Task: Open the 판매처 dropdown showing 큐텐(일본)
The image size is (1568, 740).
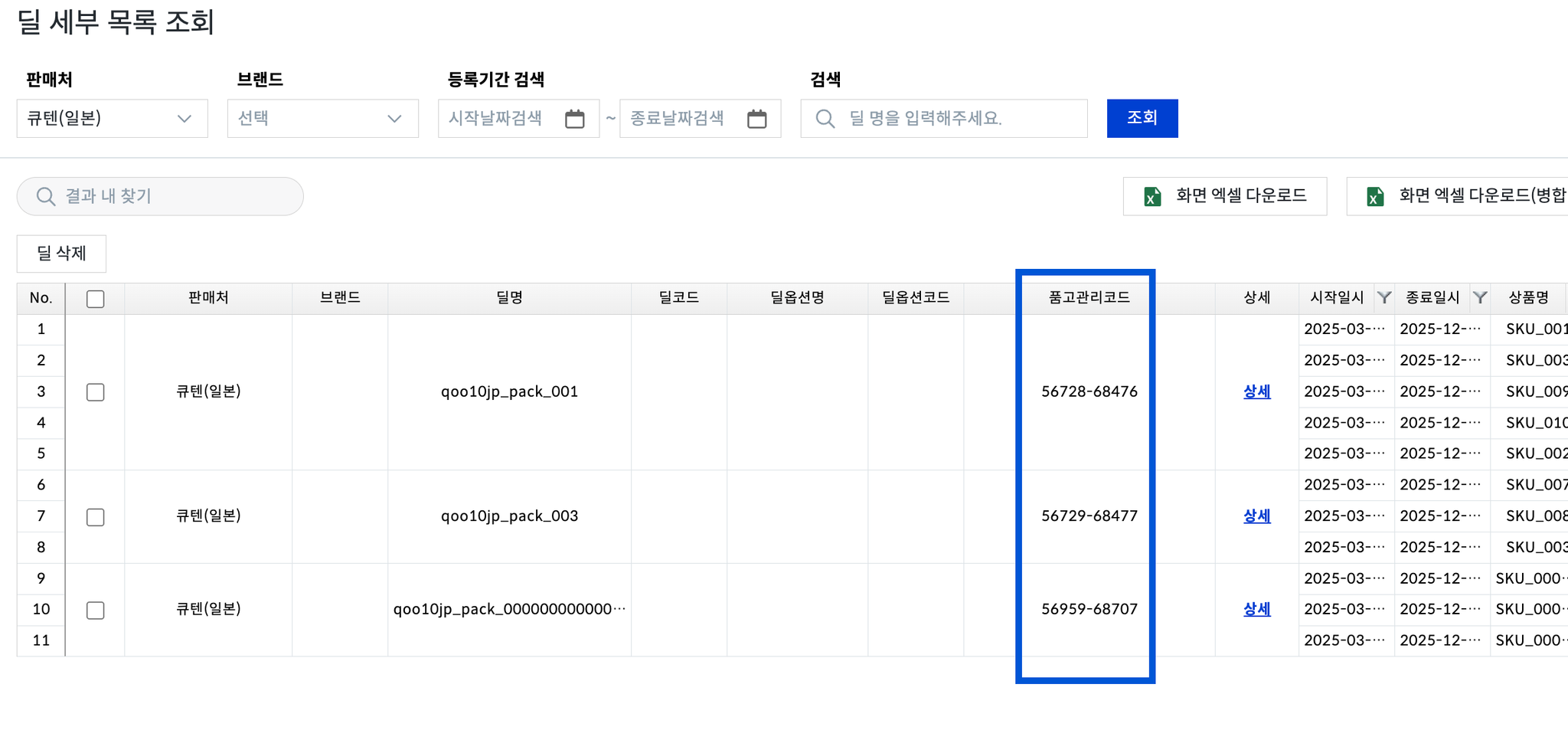Action: pyautogui.click(x=113, y=119)
